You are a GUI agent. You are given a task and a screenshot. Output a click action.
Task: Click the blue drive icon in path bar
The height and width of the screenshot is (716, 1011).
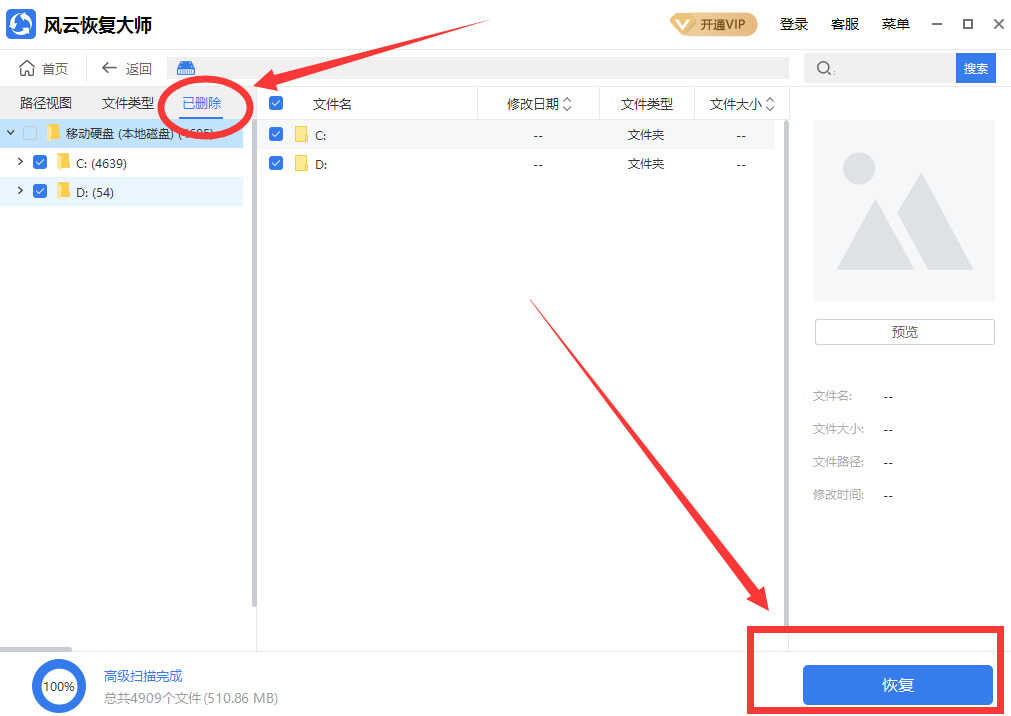click(x=186, y=68)
